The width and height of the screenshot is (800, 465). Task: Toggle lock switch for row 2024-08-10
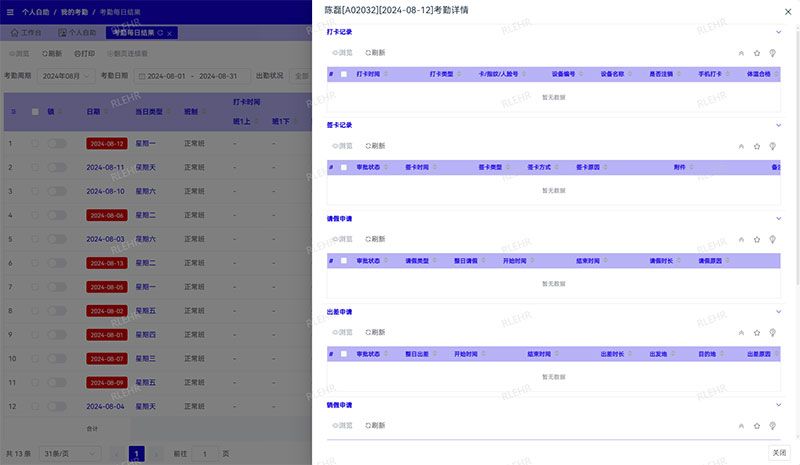point(57,191)
